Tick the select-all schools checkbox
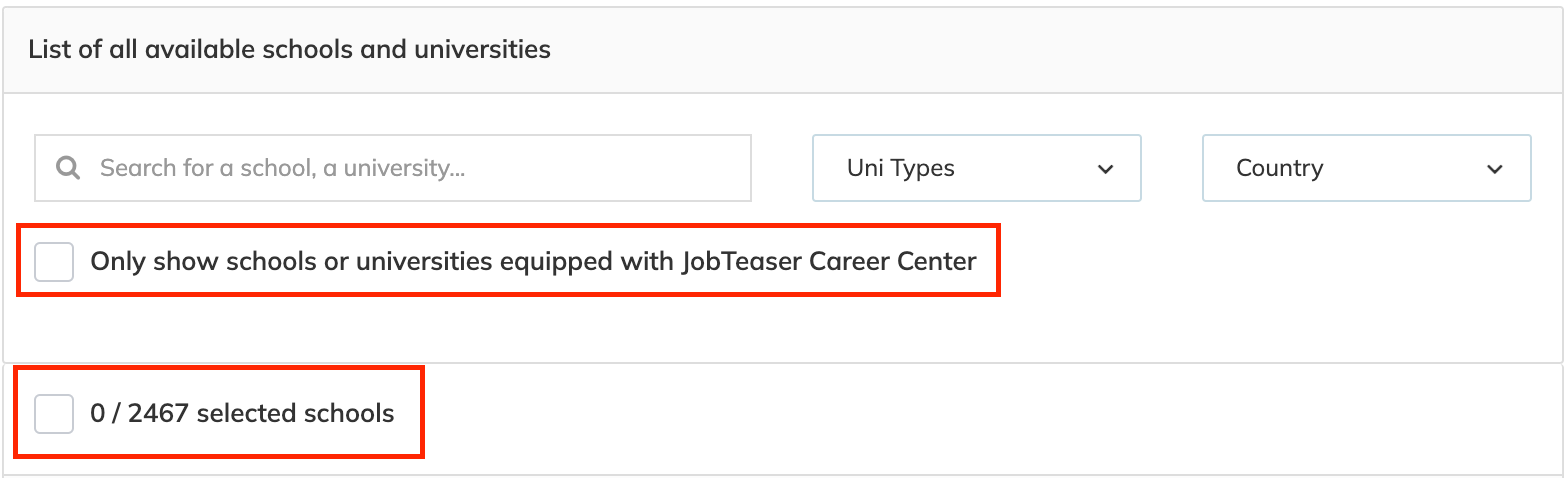Image resolution: width=1568 pixels, height=478 pixels. coord(54,413)
